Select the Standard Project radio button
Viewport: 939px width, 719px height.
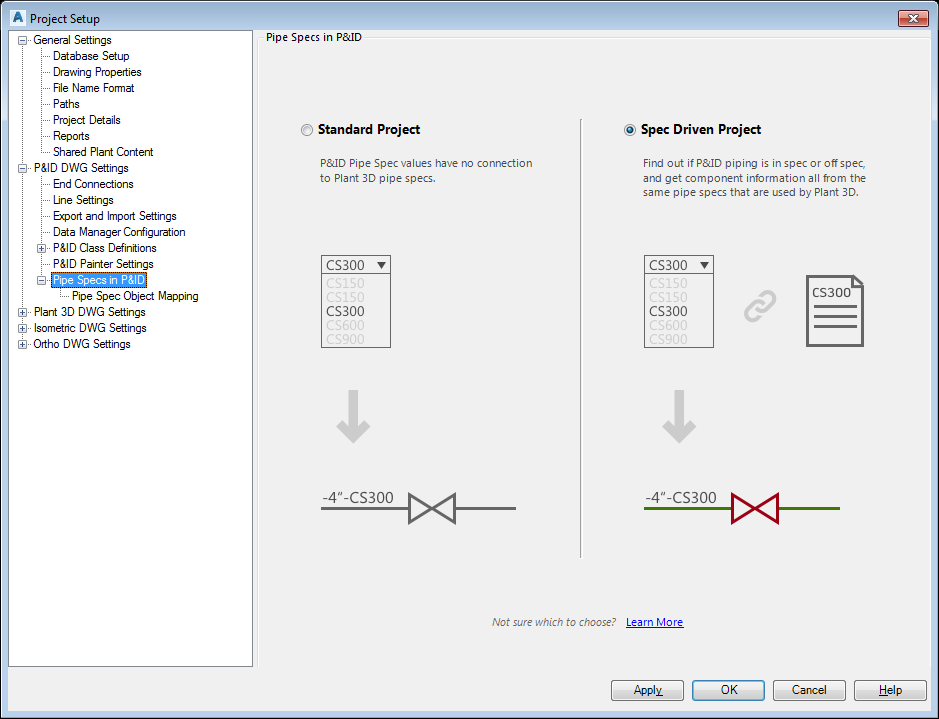point(306,129)
